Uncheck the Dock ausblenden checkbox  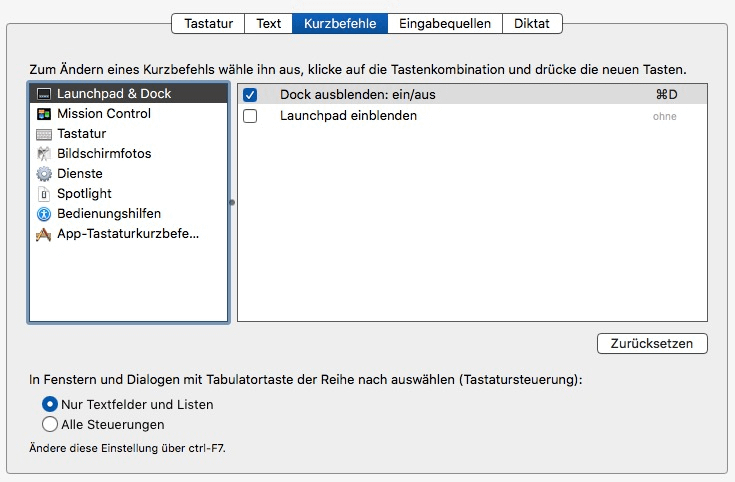pyautogui.click(x=251, y=95)
